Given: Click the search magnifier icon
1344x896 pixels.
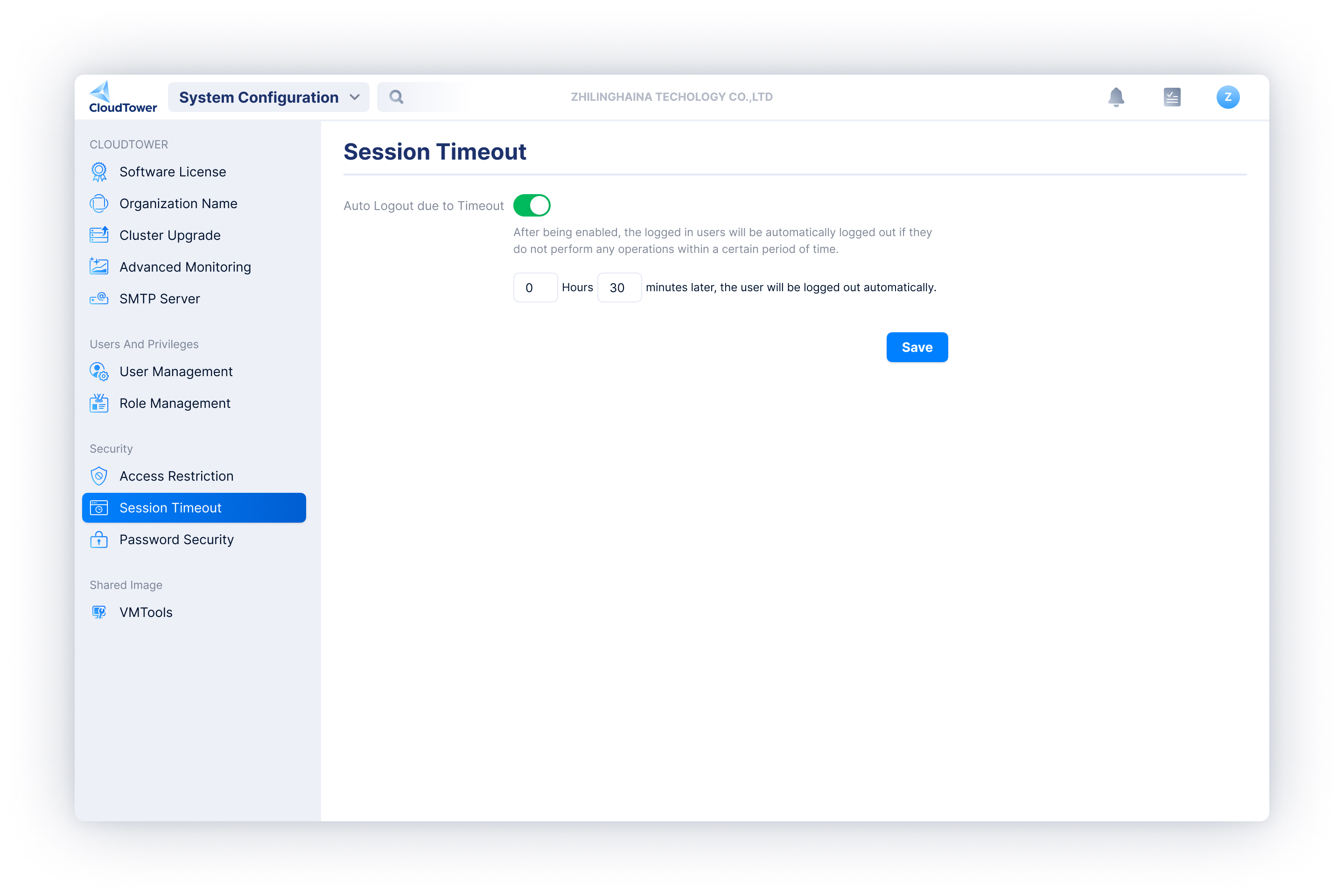Looking at the screenshot, I should 397,97.
